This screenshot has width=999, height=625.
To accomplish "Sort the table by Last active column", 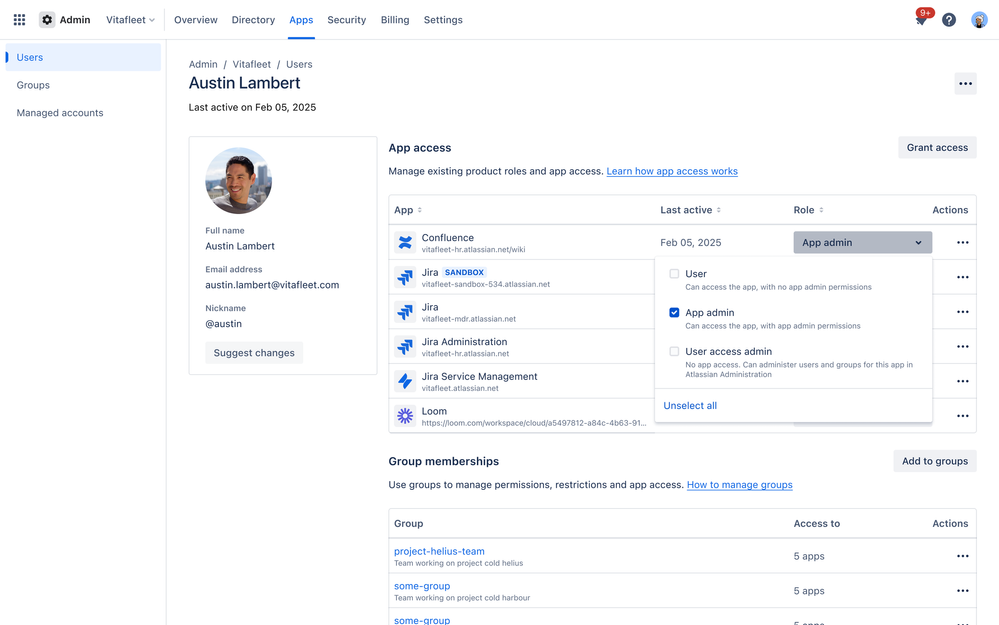I will pyautogui.click(x=691, y=210).
